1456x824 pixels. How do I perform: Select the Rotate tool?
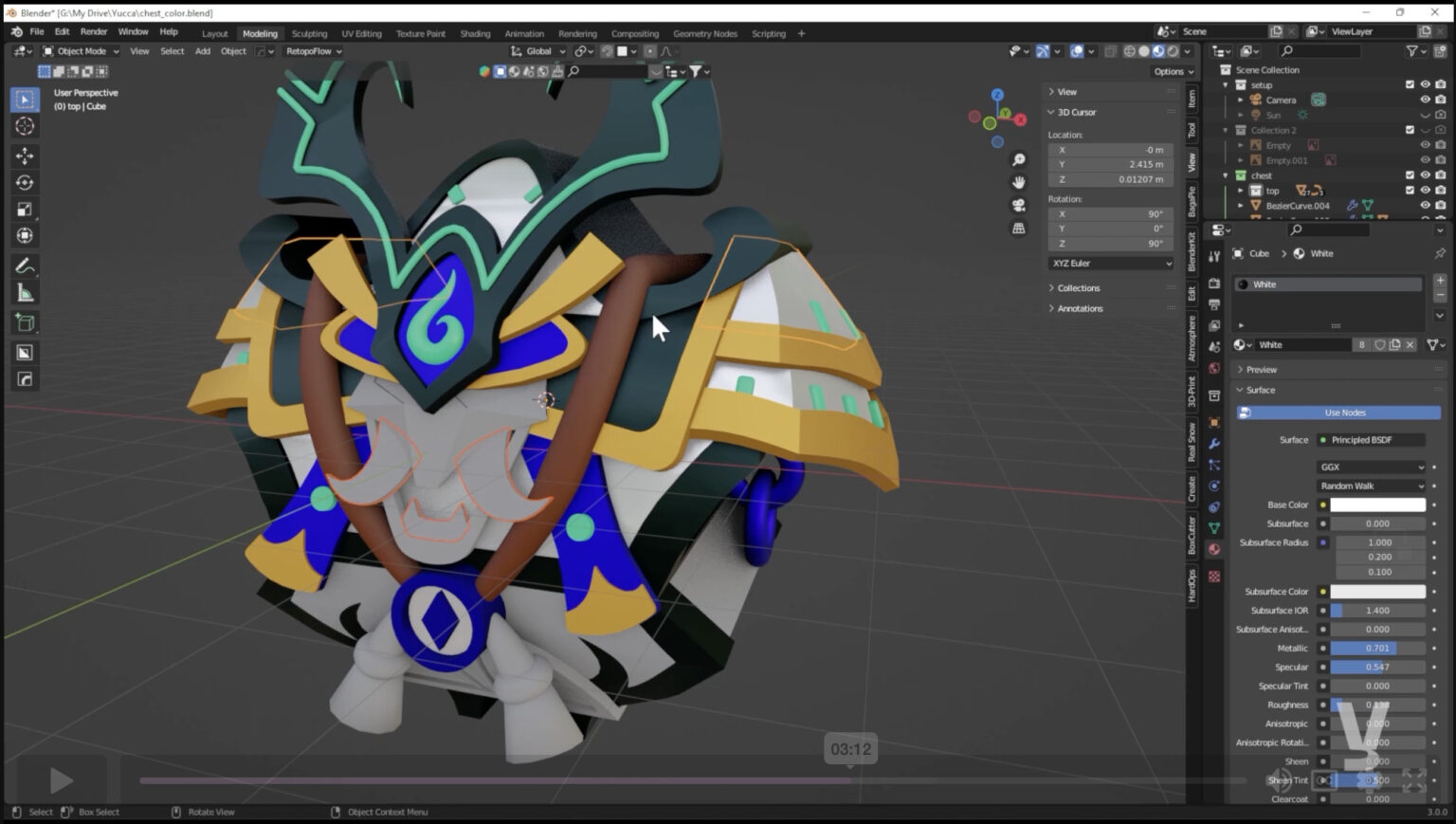point(25,182)
